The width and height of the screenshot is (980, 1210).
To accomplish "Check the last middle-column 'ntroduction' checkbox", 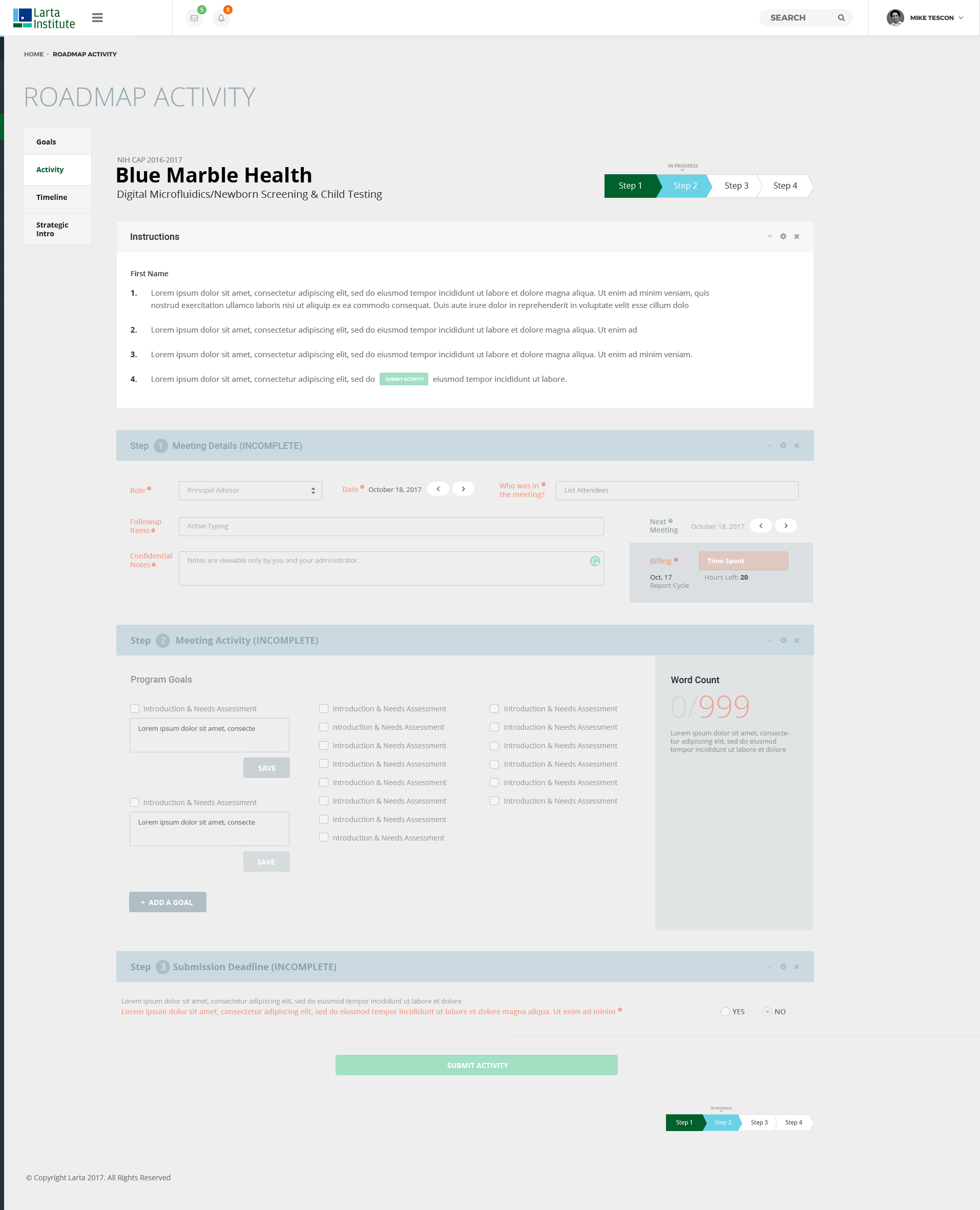I will coord(324,838).
